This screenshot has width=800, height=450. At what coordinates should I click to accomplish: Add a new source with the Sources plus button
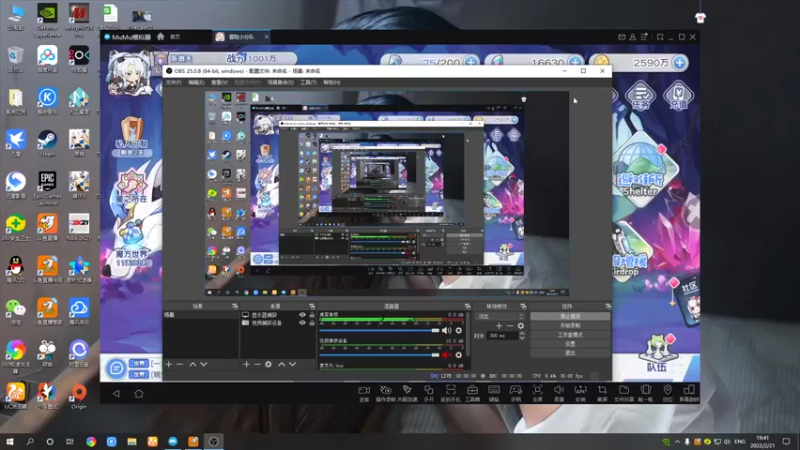click(x=246, y=364)
